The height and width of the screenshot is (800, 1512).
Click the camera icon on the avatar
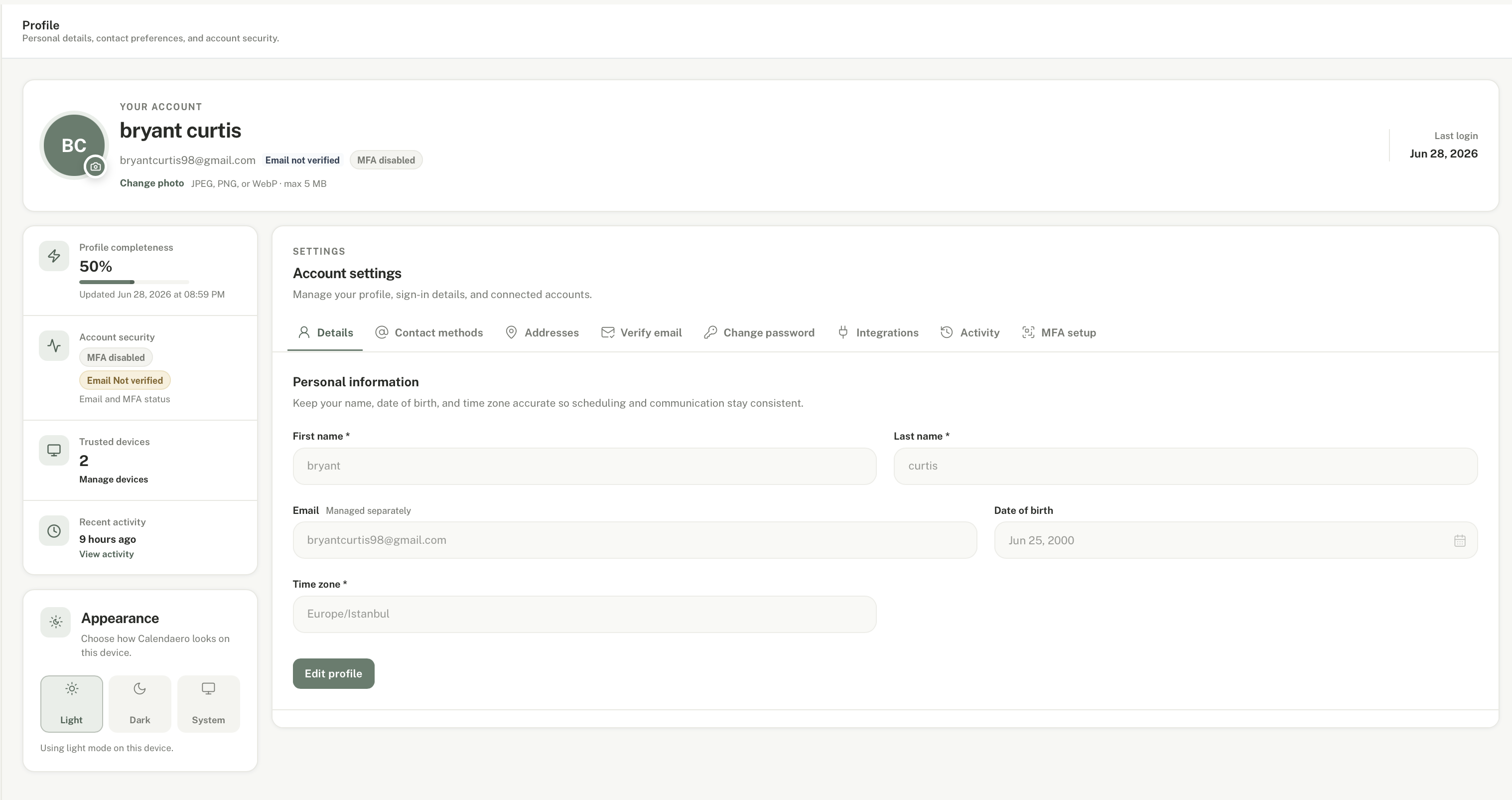tap(95, 167)
